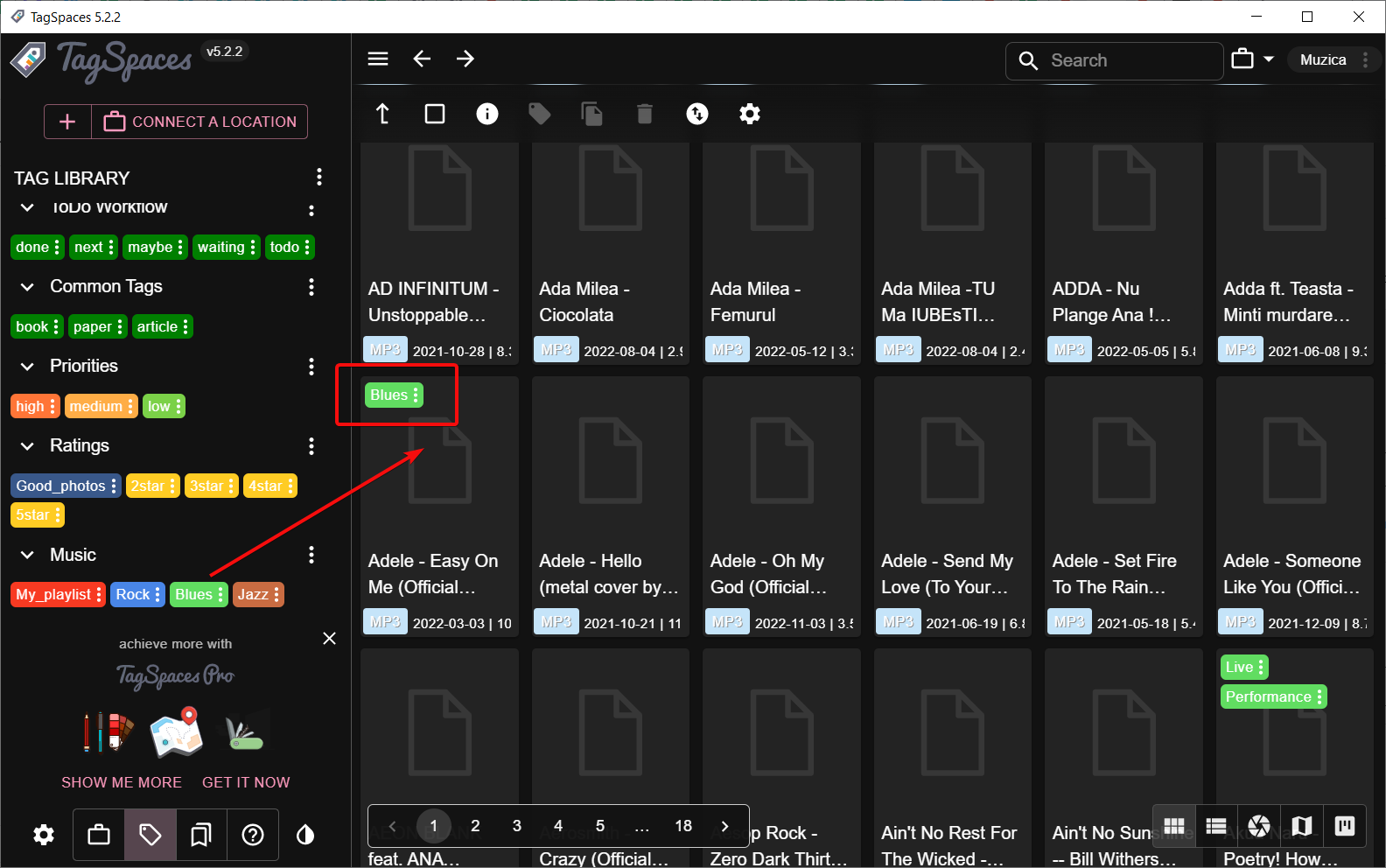The width and height of the screenshot is (1386, 868).
Task: Open the folder view settings gear
Action: click(750, 114)
